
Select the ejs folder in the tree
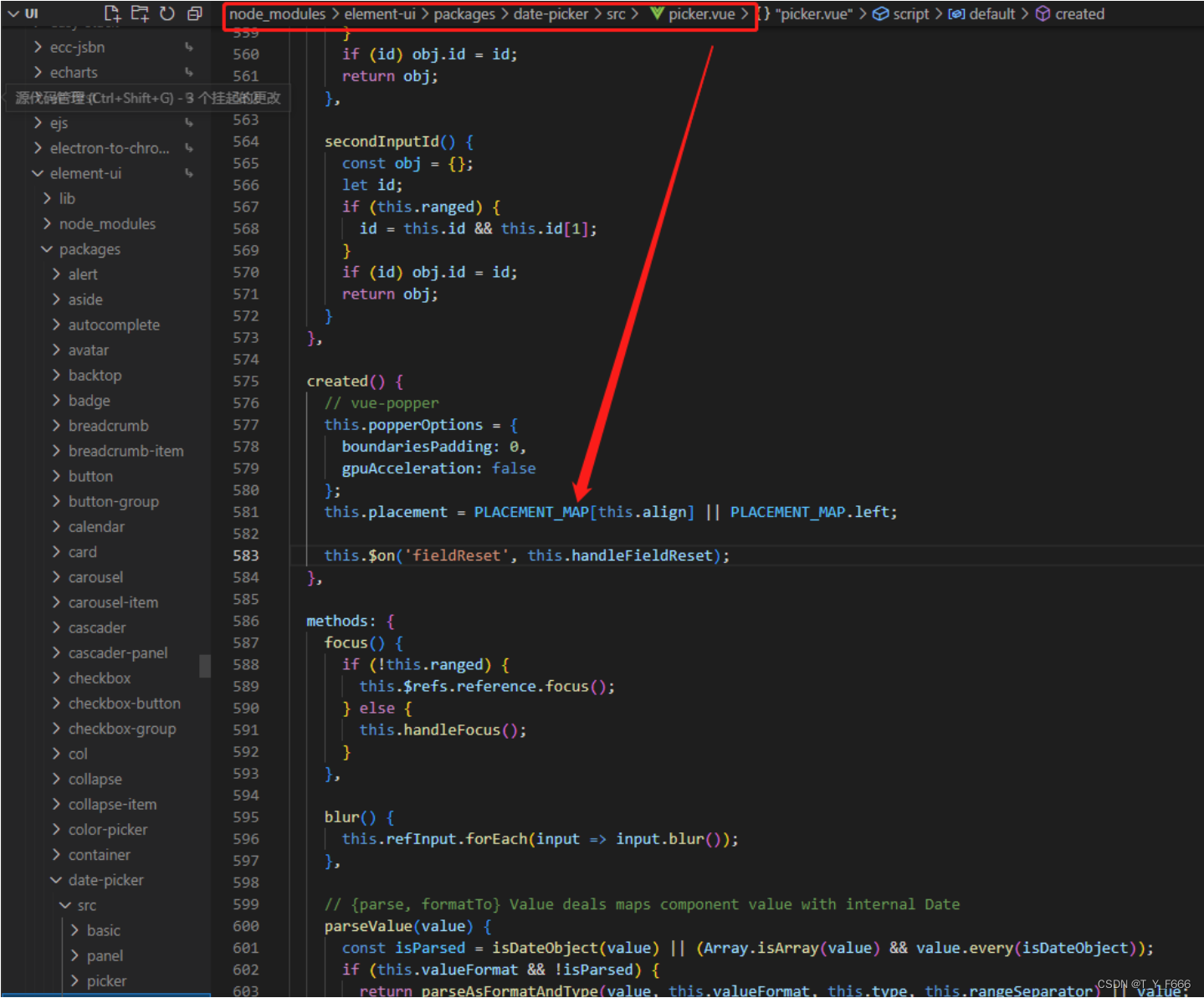coord(59,123)
